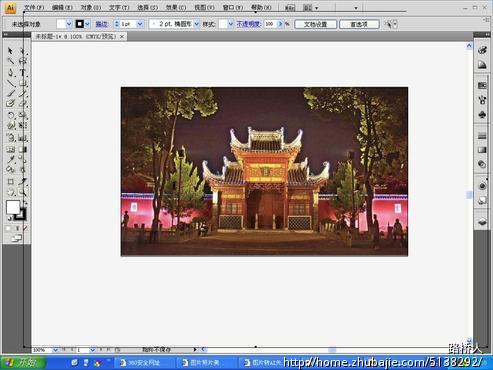The width and height of the screenshot is (493, 370).
Task: Swap fill and stroke colors arrow
Action: click(25, 202)
